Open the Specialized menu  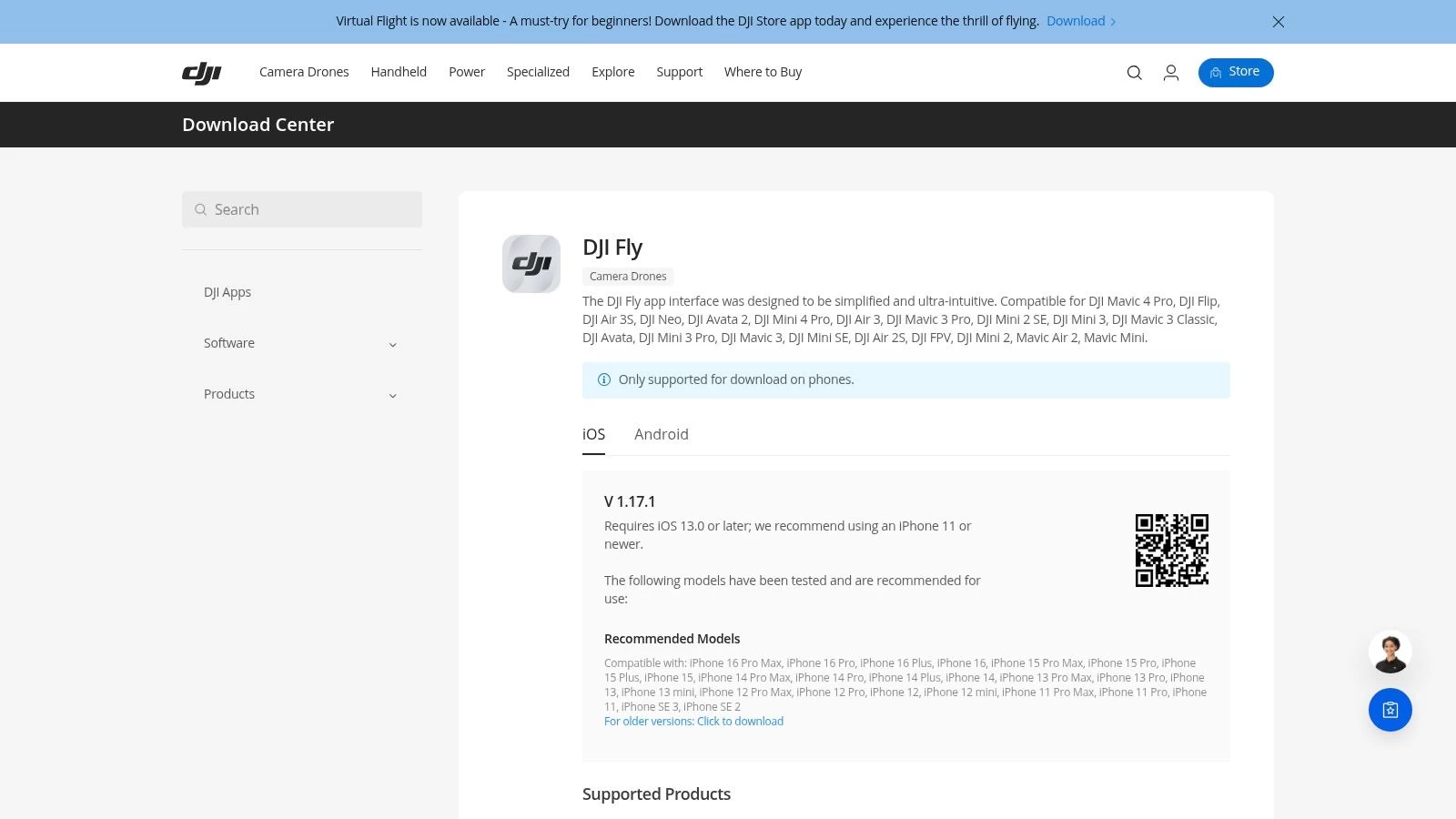(x=538, y=72)
